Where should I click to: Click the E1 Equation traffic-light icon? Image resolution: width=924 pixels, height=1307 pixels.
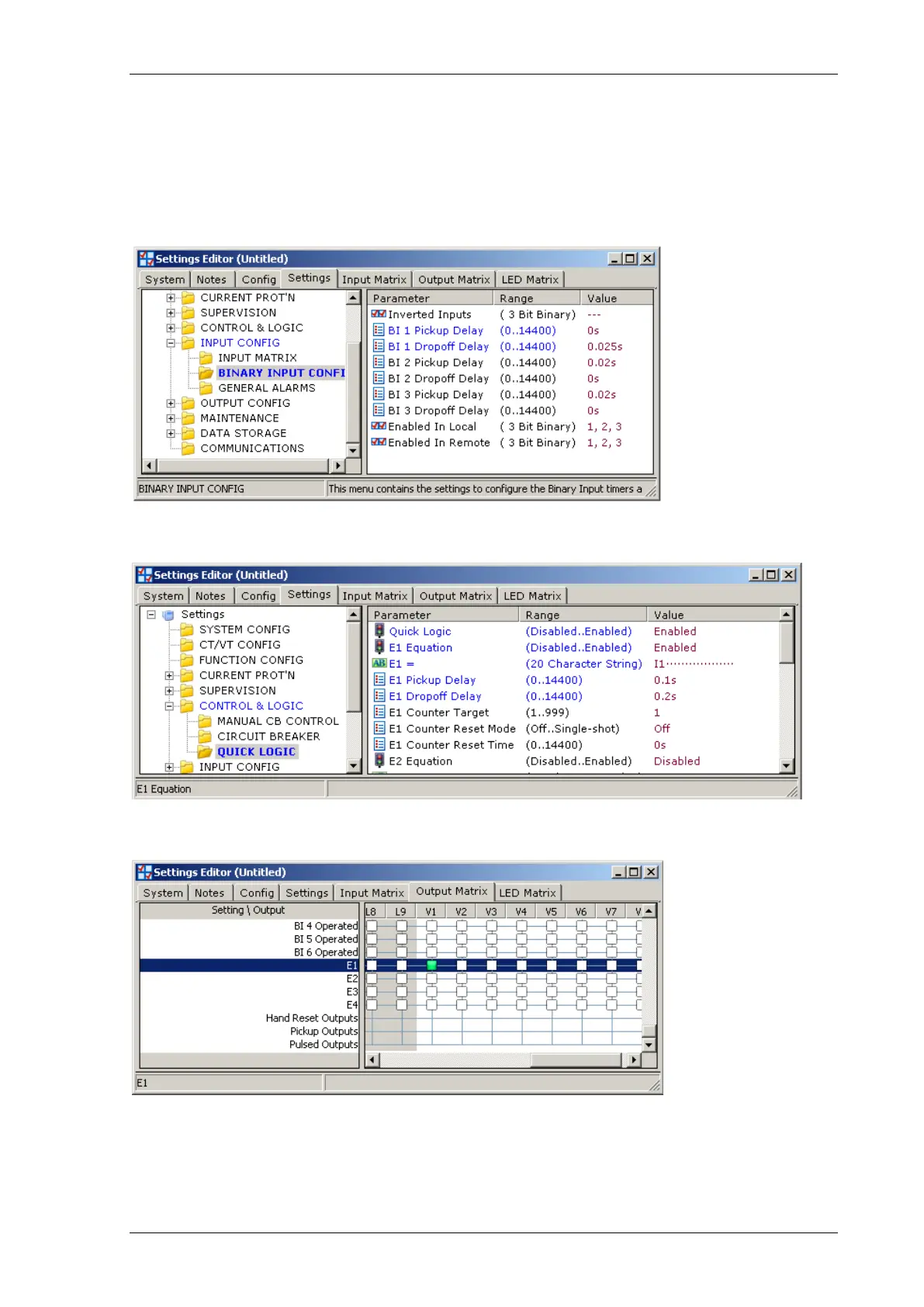(x=379, y=647)
